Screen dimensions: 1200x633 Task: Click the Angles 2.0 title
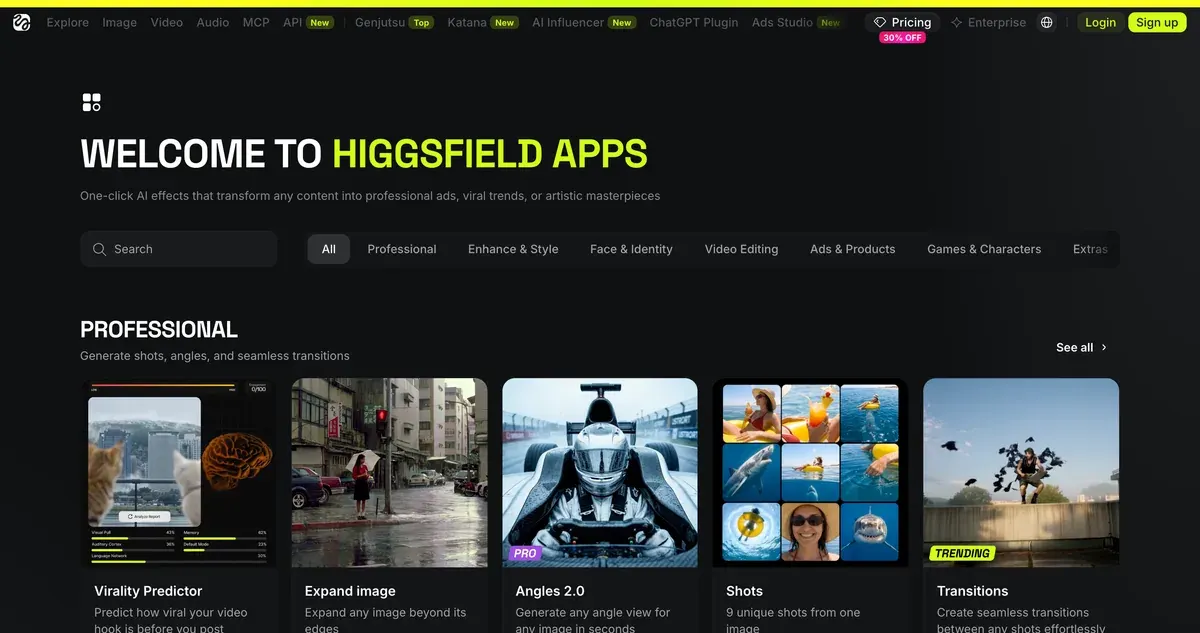click(550, 591)
